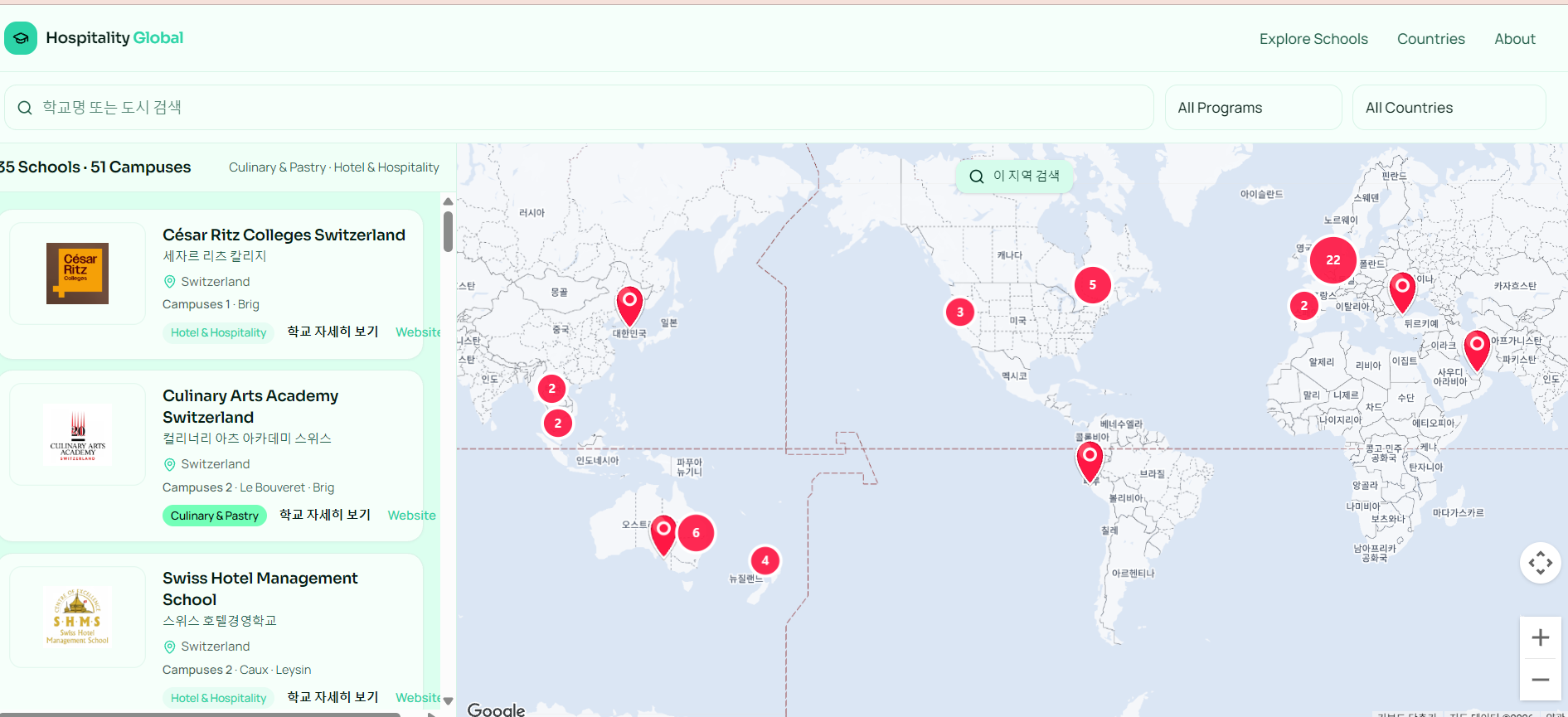Image resolution: width=1568 pixels, height=717 pixels.
Task: Click location pin icon on Swiss Hotel Management card
Action: click(x=170, y=647)
